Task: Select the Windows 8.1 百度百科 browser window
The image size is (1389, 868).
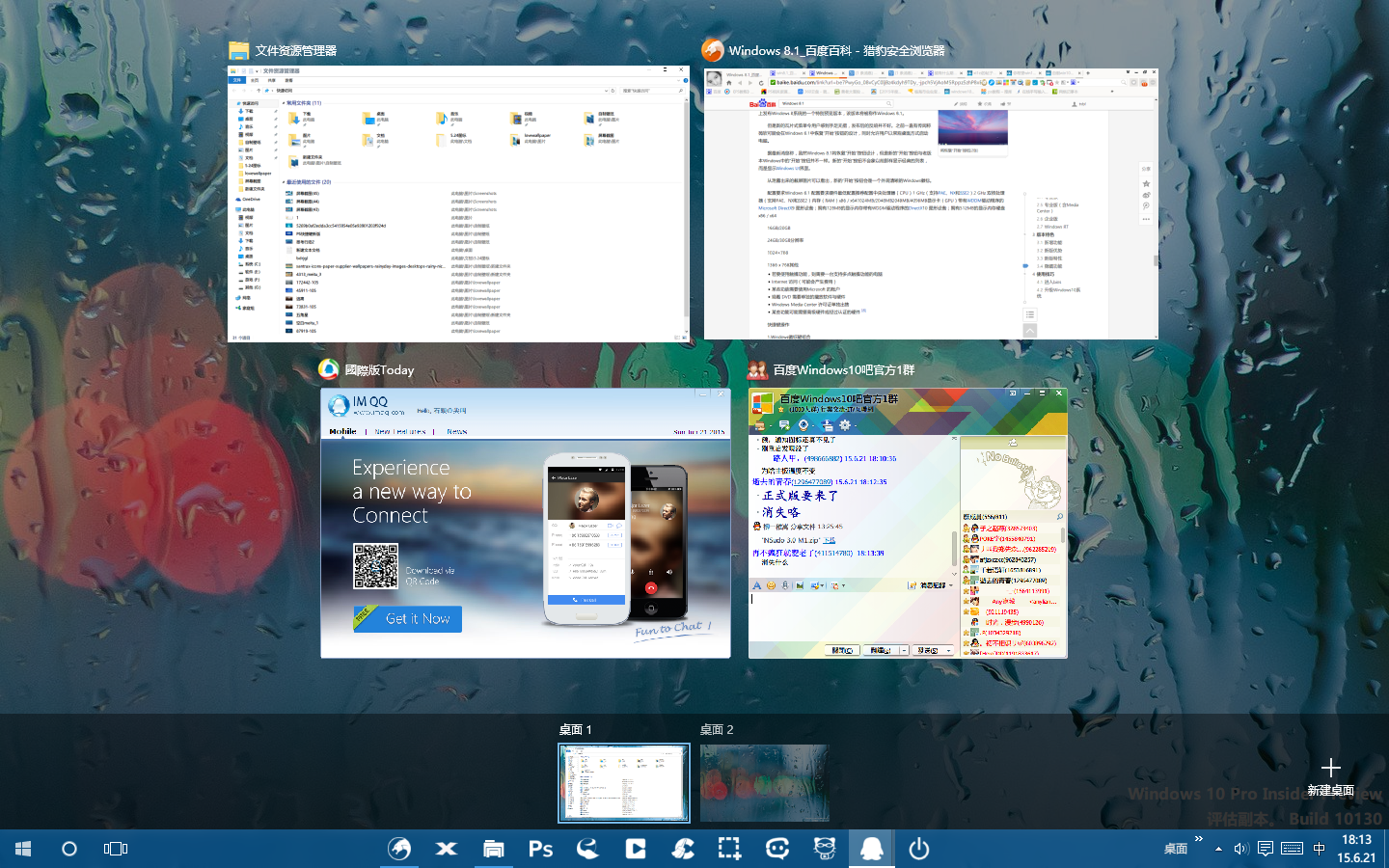Action: click(x=931, y=203)
